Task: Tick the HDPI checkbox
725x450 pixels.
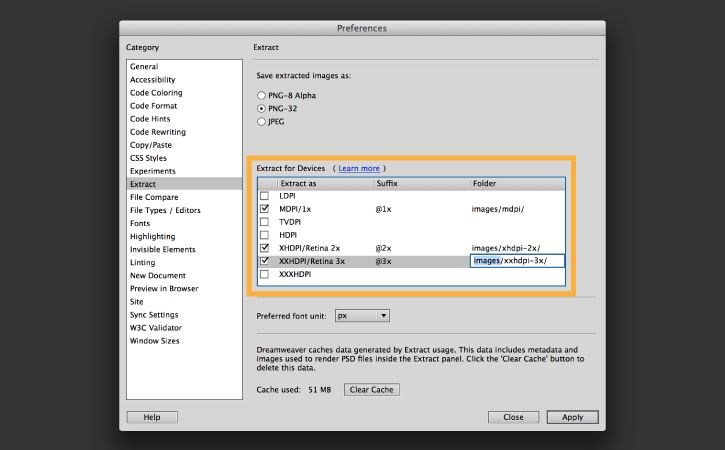Action: click(x=264, y=235)
